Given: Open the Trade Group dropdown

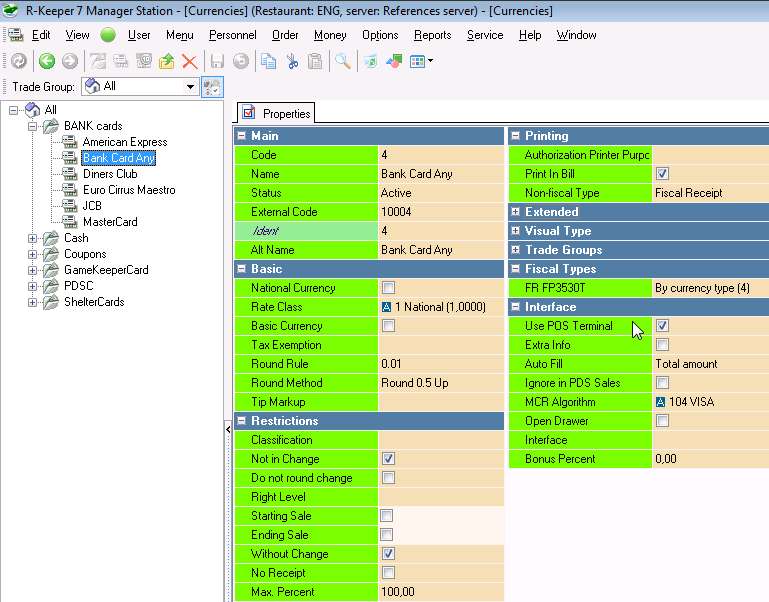Looking at the screenshot, I should coord(190,87).
